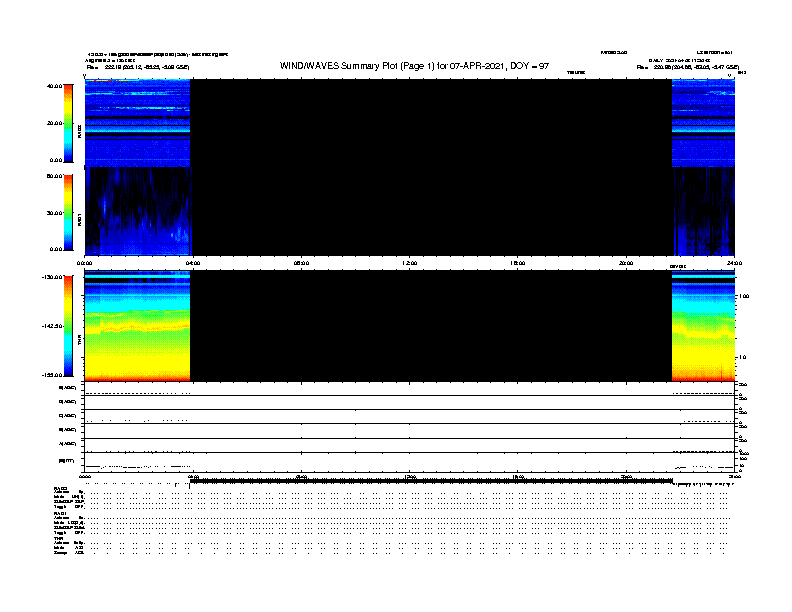Click the TNR intensity color bar
Screen dimensions: 792x612
click(68, 326)
